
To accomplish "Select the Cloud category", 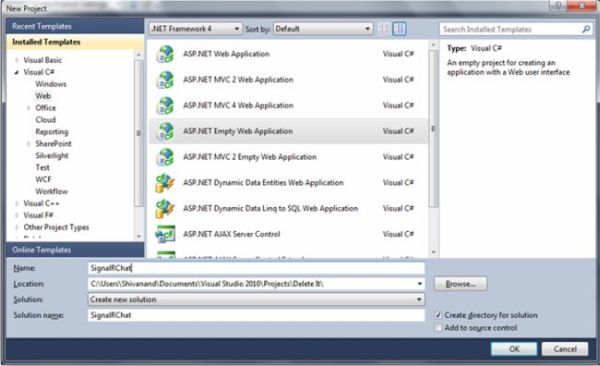I will coord(46,120).
